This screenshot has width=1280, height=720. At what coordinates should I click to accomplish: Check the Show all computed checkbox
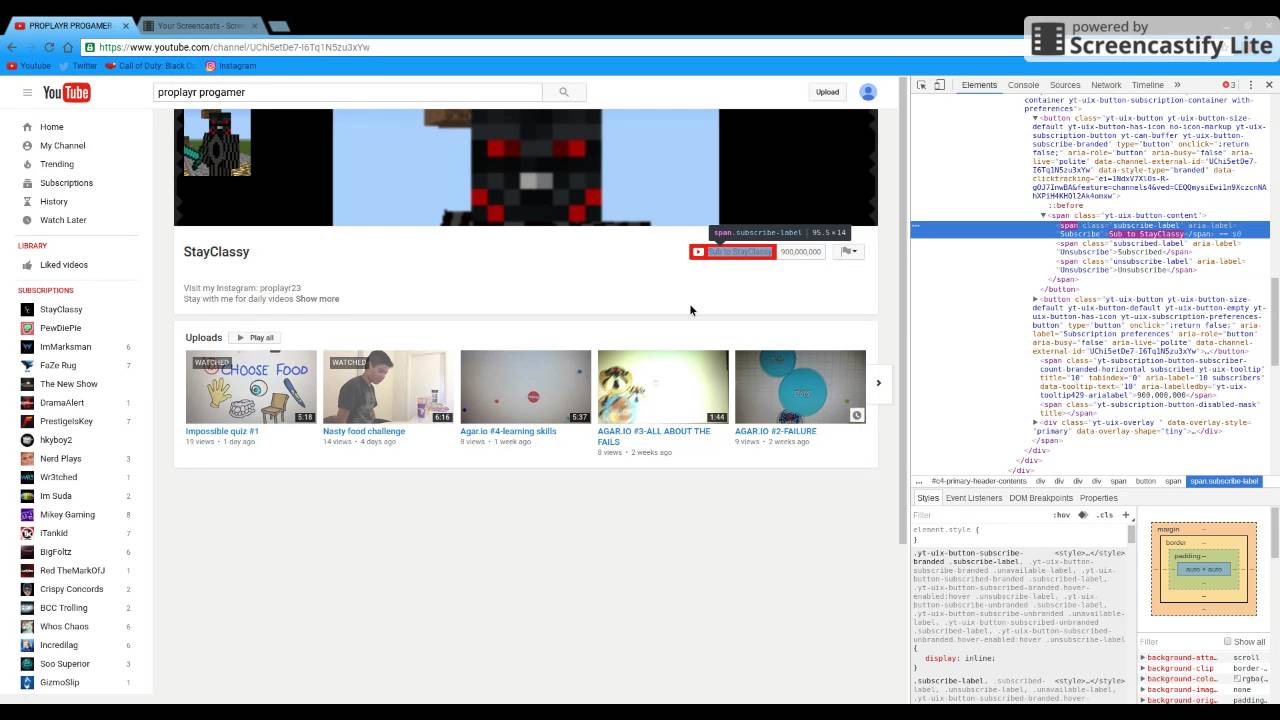pyautogui.click(x=1228, y=642)
